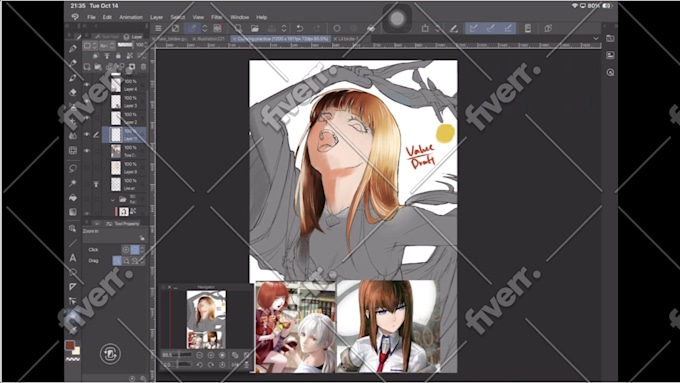680x383 pixels.
Task: Choose the main drawing color swatch
Action: coord(69,345)
